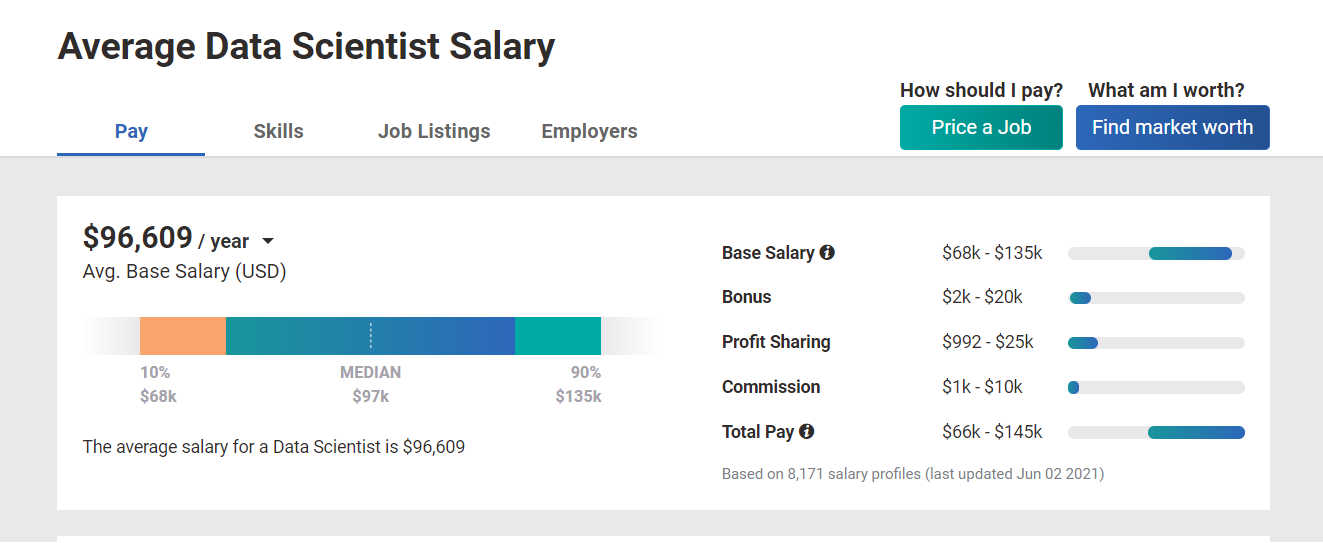
Task: Switch to the Skills tab
Action: click(278, 131)
